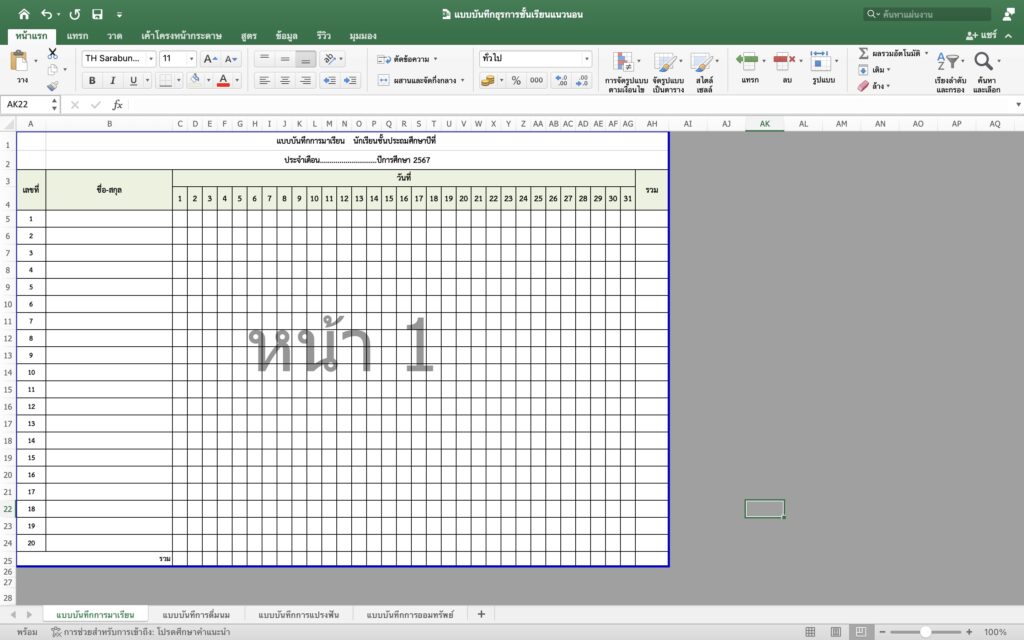This screenshot has width=1024, height=640.
Task: Center-align text horizontally
Action: (x=285, y=80)
